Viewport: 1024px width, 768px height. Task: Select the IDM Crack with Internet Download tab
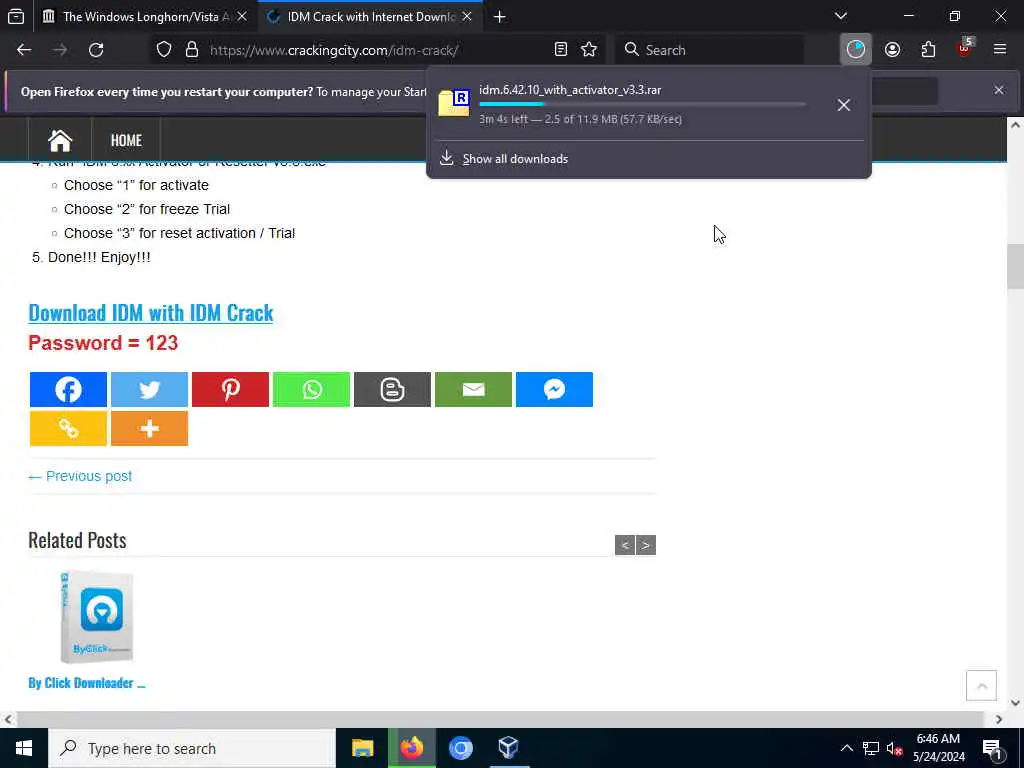coord(370,17)
